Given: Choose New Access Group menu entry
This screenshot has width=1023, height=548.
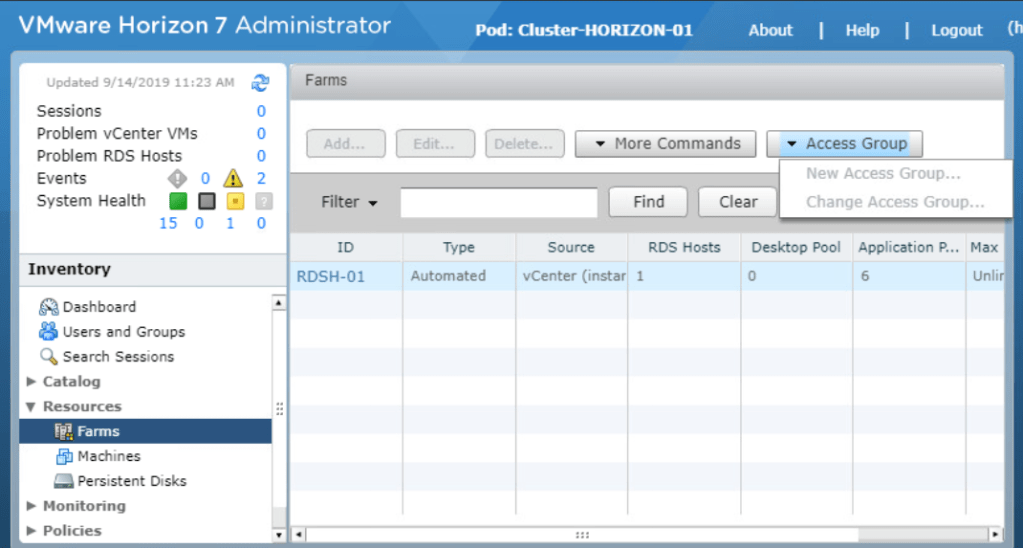Looking at the screenshot, I should click(883, 173).
